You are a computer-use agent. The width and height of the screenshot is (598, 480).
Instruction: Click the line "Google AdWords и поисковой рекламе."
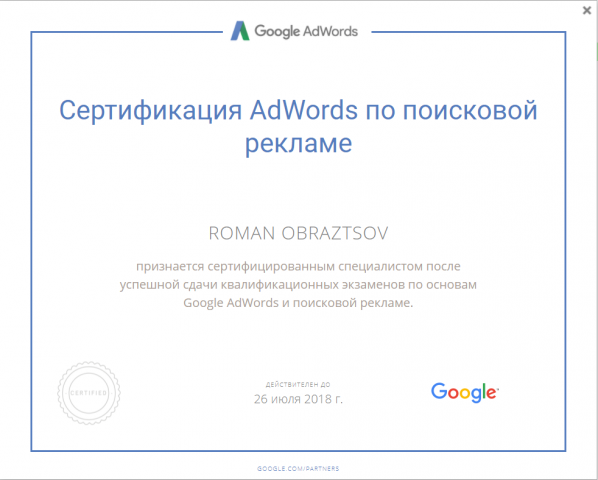click(298, 303)
